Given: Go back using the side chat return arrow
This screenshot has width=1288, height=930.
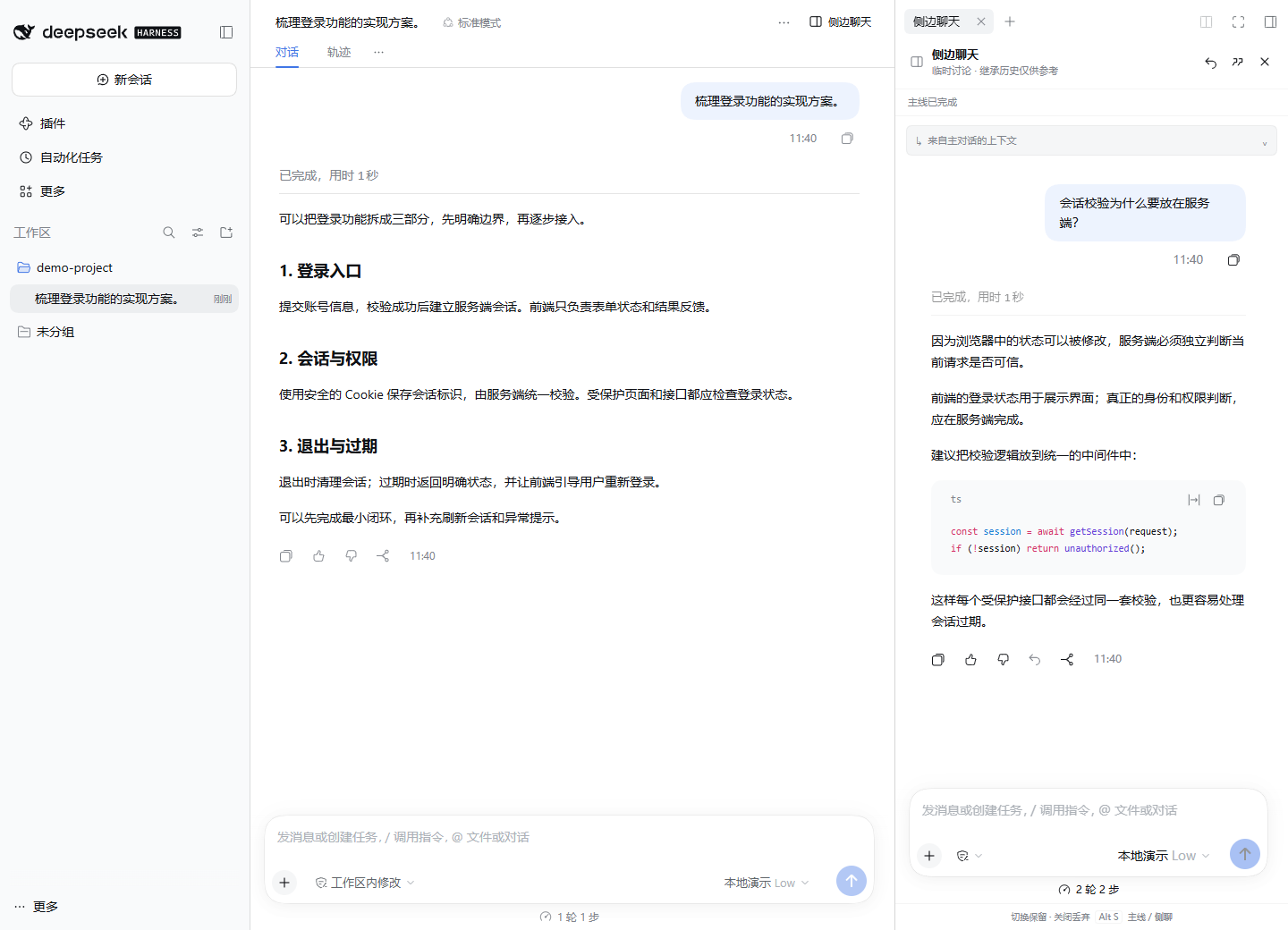Looking at the screenshot, I should tap(1211, 63).
